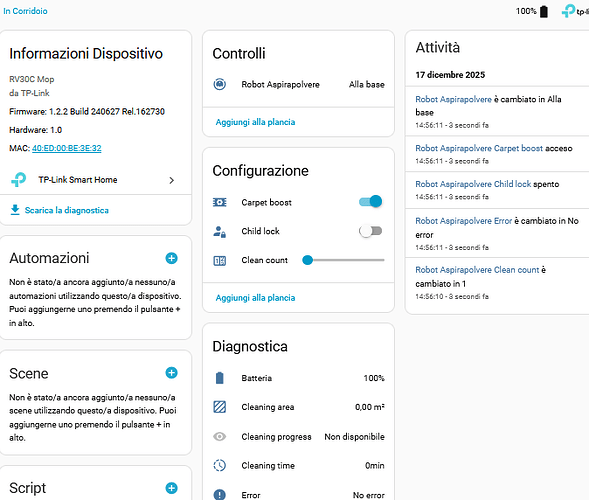Turn off the Carpet boost toggle
The image size is (589, 500).
pos(370,202)
